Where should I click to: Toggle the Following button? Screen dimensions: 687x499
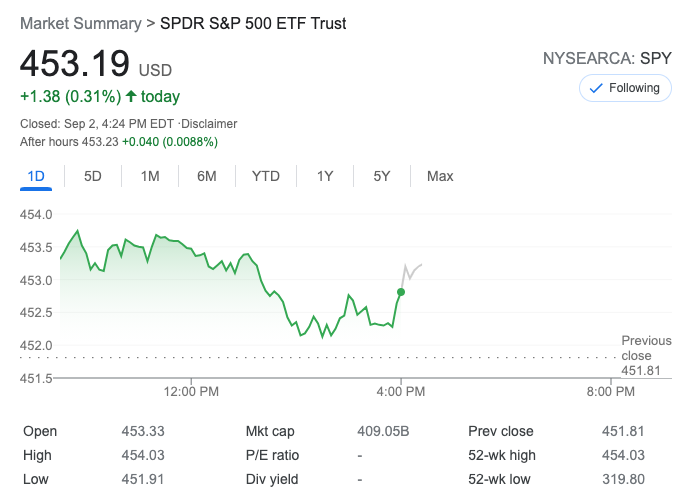625,88
